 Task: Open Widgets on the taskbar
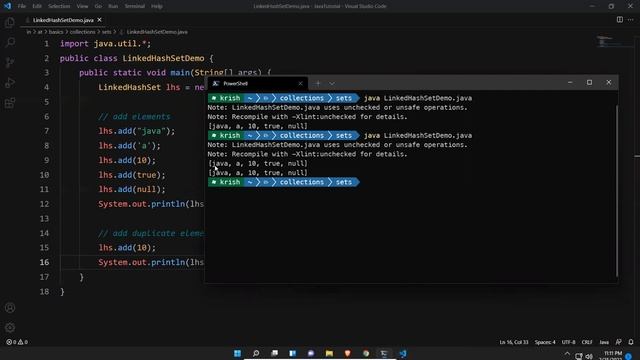pyautogui.click(x=293, y=353)
